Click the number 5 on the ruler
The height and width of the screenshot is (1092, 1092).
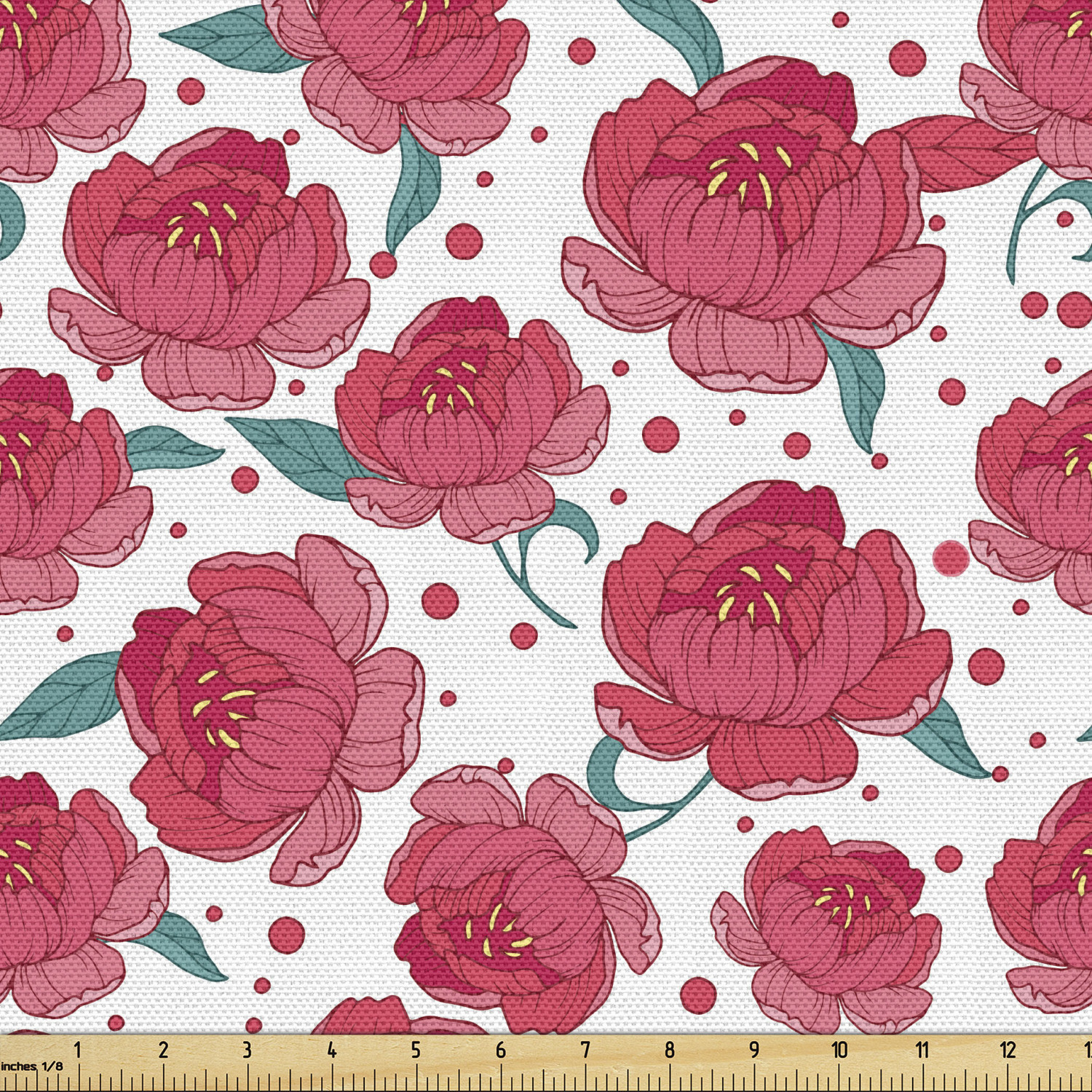coord(416,1050)
